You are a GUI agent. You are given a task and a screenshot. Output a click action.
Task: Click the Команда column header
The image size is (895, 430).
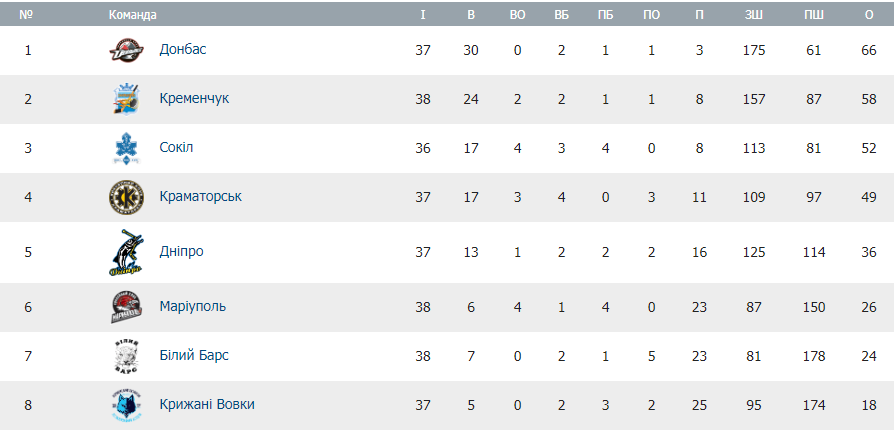point(132,15)
